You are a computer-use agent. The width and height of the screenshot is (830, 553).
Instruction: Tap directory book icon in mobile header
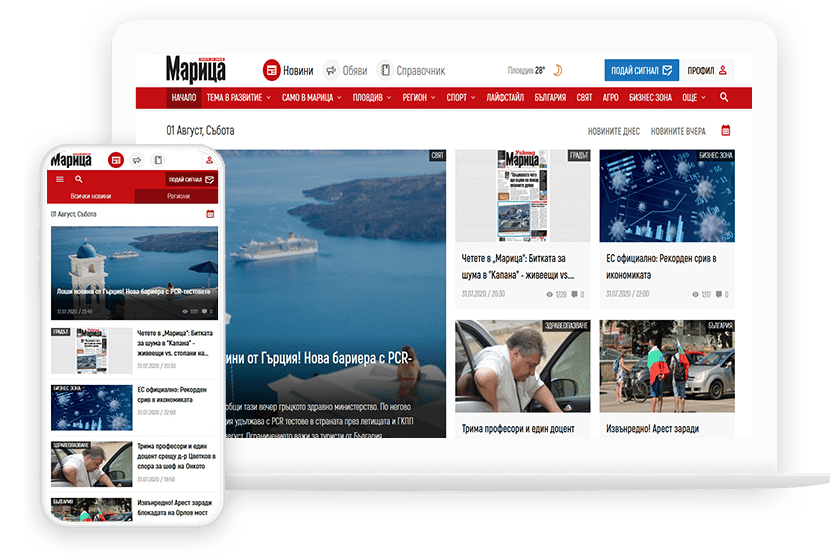point(158,160)
